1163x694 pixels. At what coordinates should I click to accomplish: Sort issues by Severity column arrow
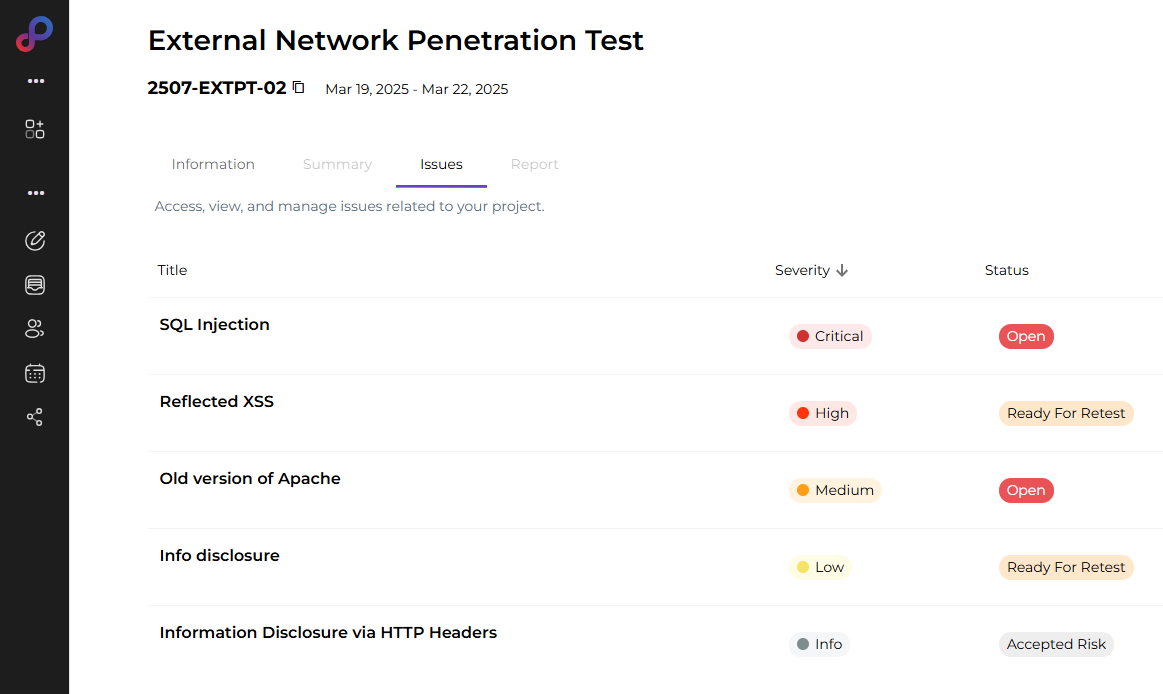click(842, 270)
